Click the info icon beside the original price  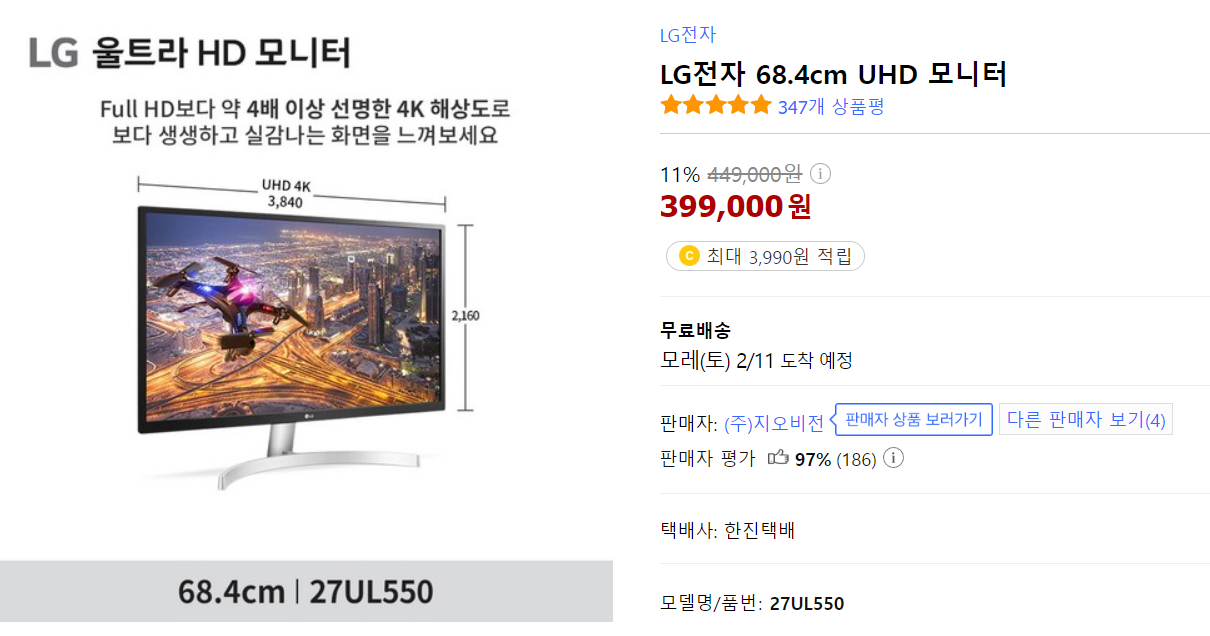pos(820,174)
